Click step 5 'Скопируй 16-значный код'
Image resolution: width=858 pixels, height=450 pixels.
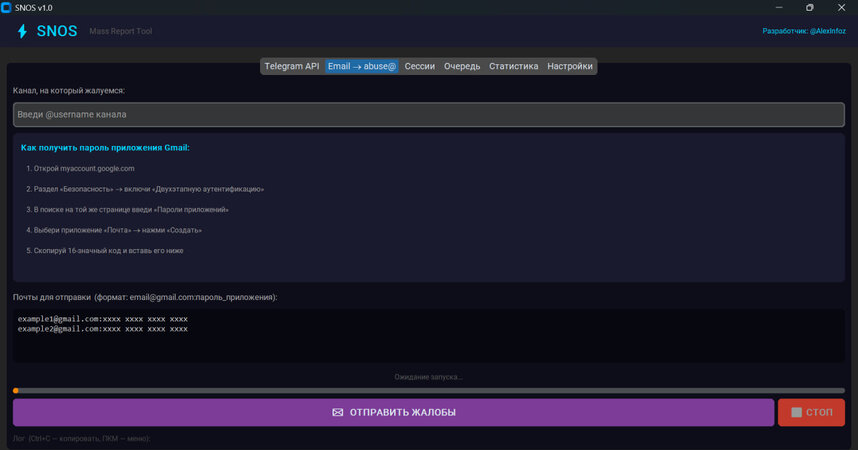(x=105, y=251)
